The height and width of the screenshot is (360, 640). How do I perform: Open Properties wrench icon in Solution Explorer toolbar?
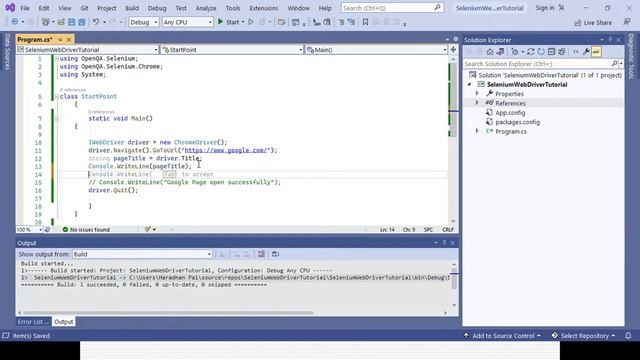click(x=586, y=52)
